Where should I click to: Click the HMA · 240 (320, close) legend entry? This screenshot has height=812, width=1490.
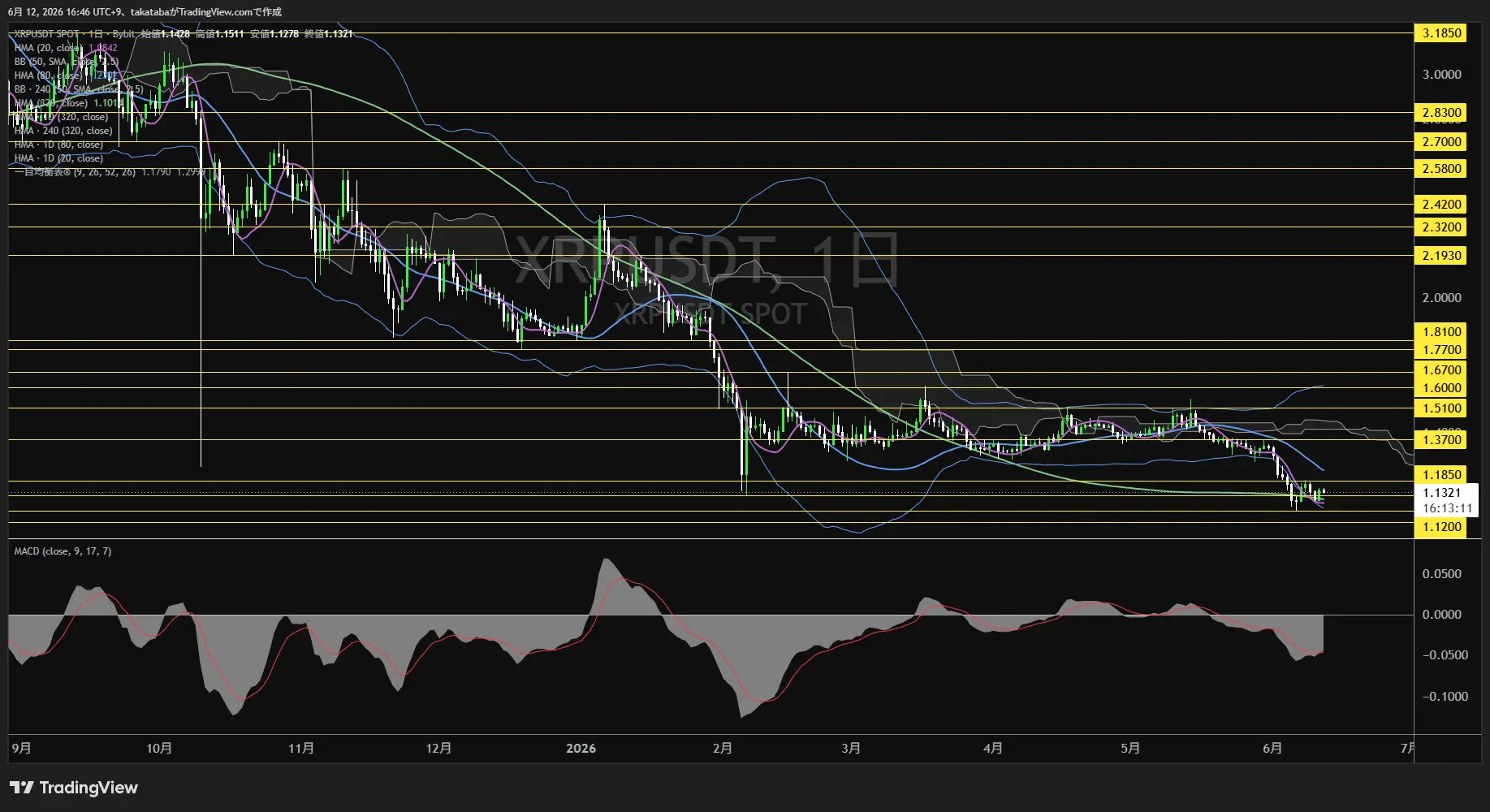[63, 131]
